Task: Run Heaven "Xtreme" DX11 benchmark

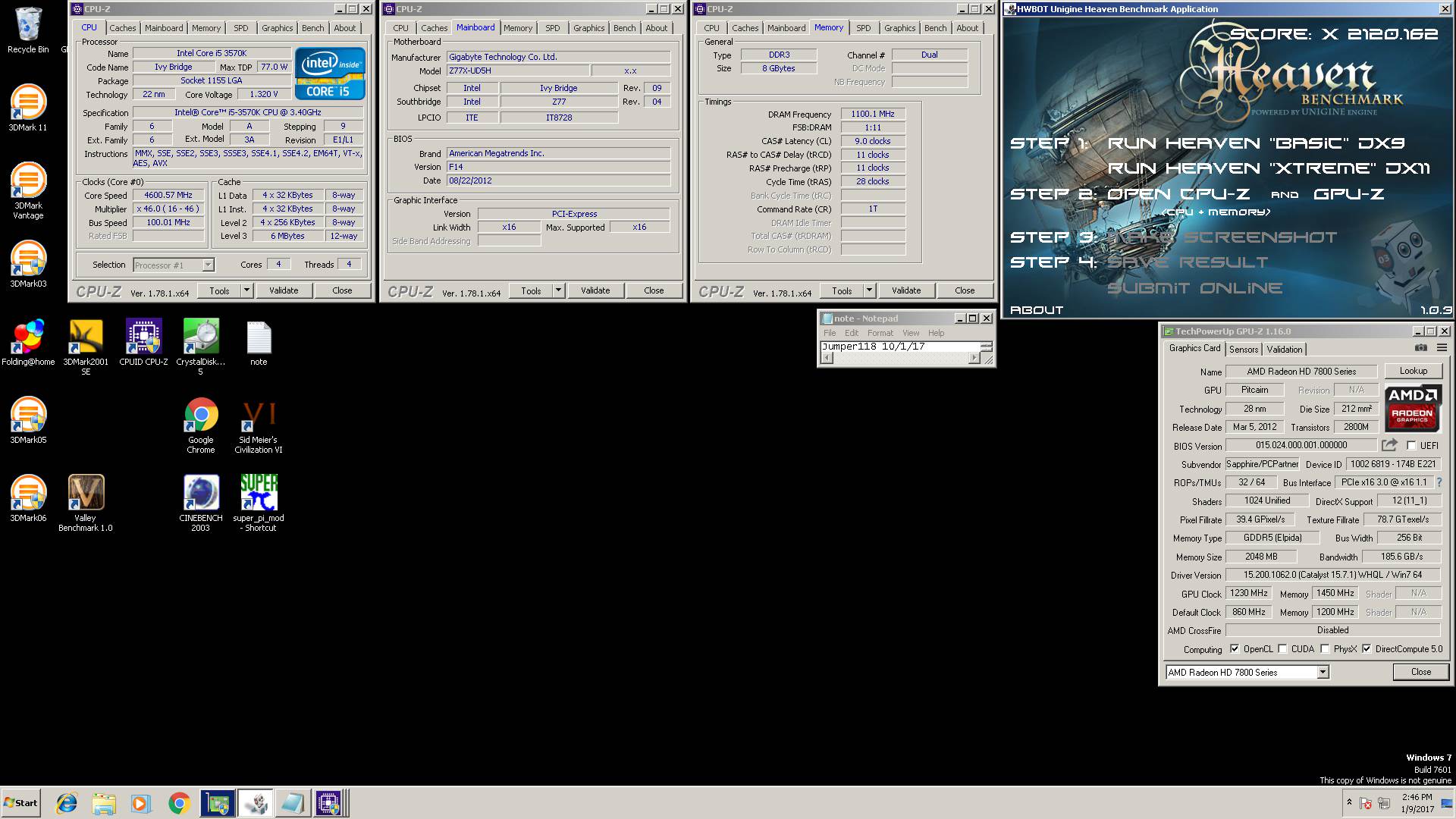Action: coord(1269,168)
